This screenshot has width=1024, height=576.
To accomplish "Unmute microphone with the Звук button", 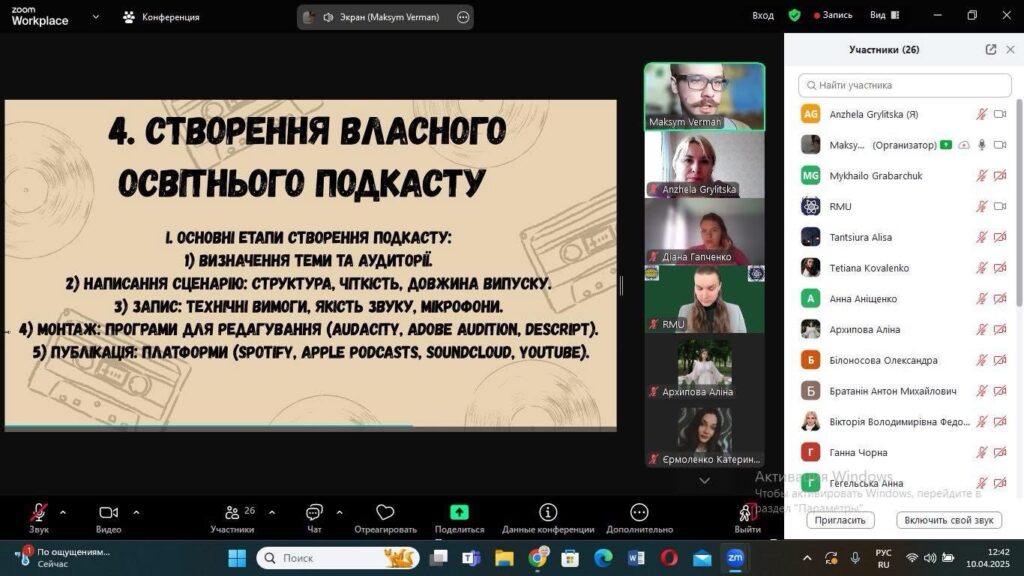I will tap(39, 513).
